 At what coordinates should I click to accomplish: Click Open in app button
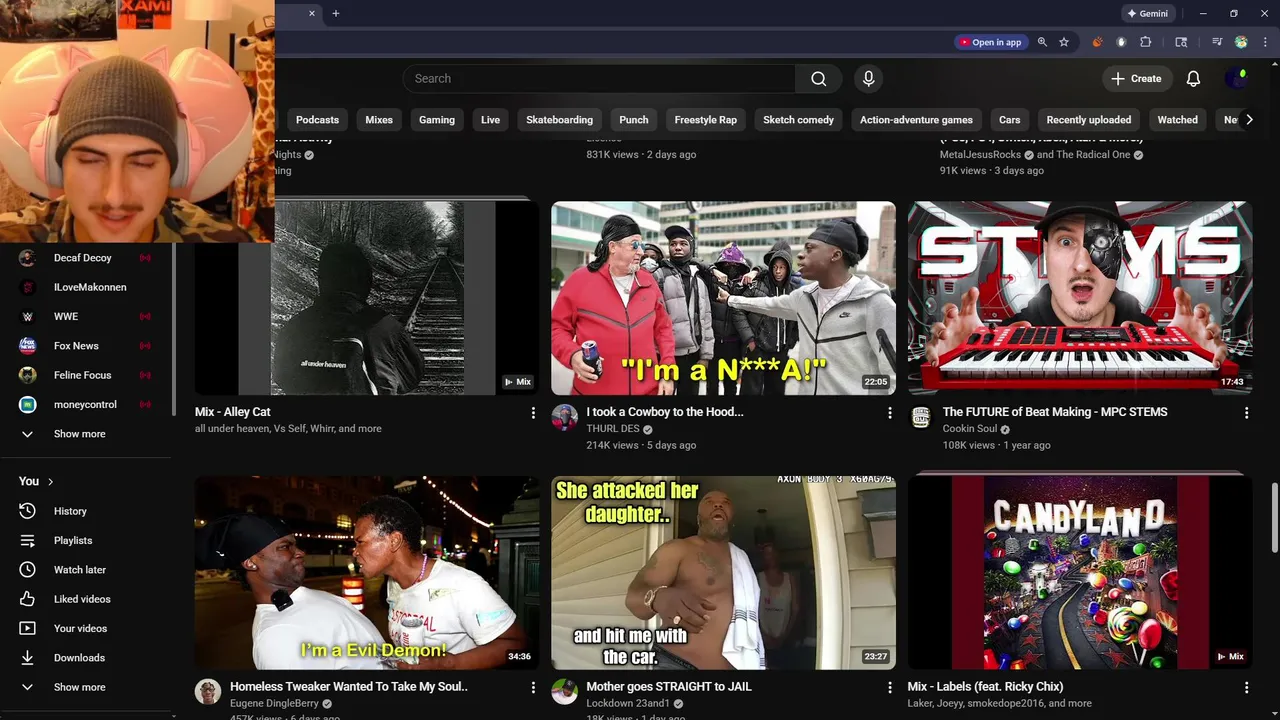990,42
